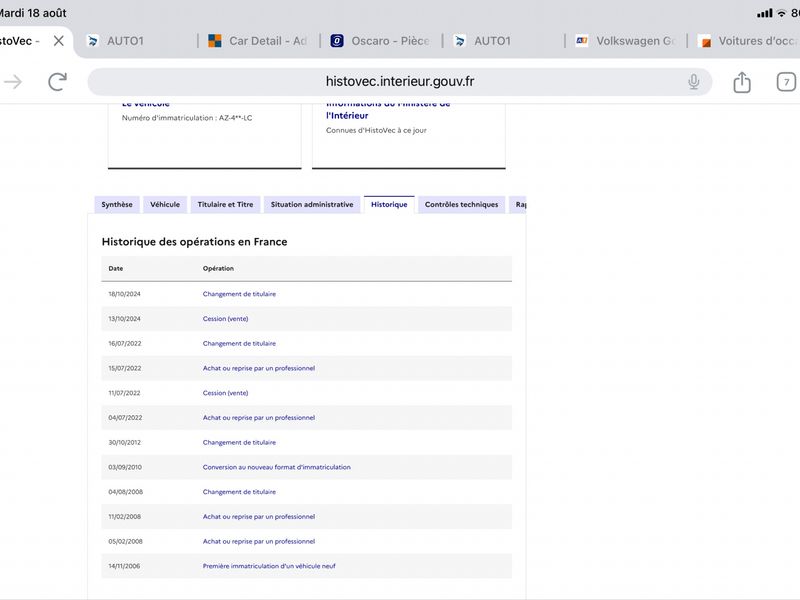Click the Numéro d'immatriculation AZ-4**-LC text
Screen dimensions: 800x600
point(187,118)
